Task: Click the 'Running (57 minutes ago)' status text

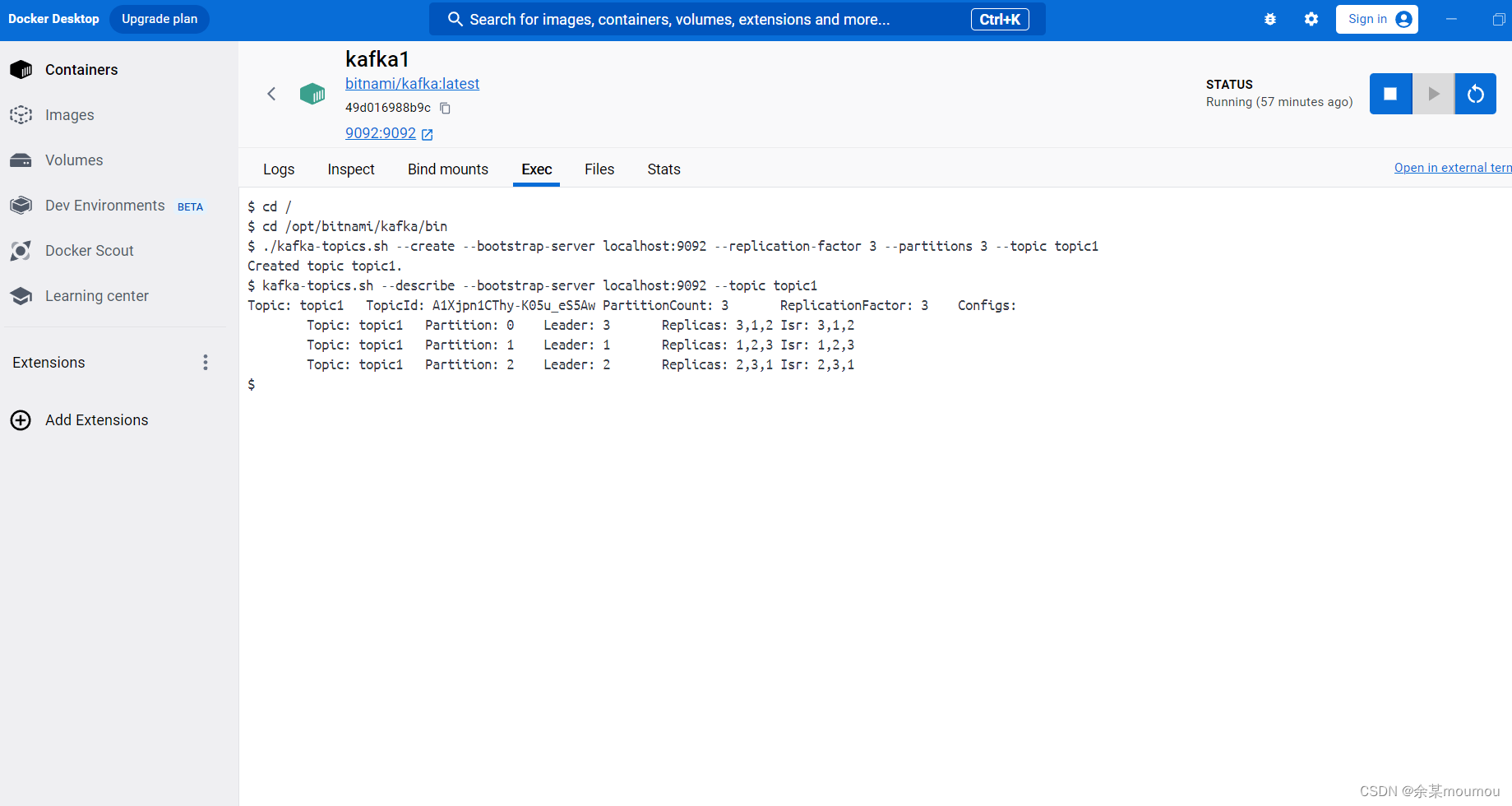Action: [x=1279, y=102]
